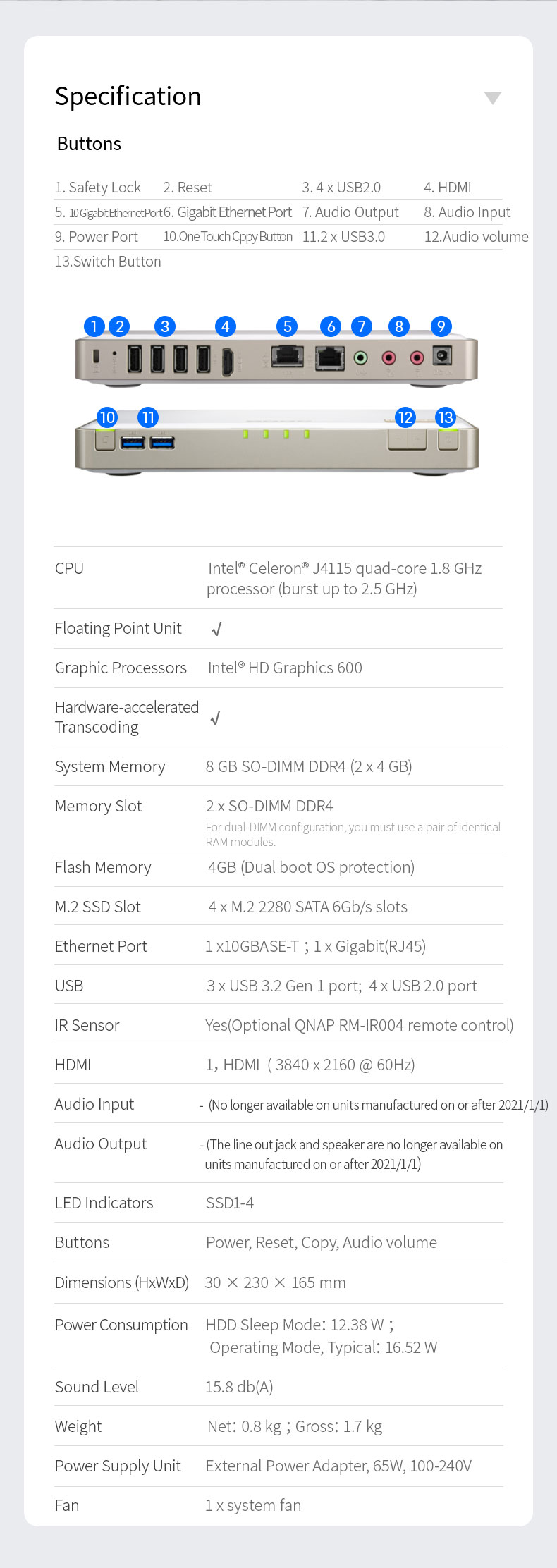Click the HDMI port on the rear panel image
The width and height of the screenshot is (557, 1568).
228,361
